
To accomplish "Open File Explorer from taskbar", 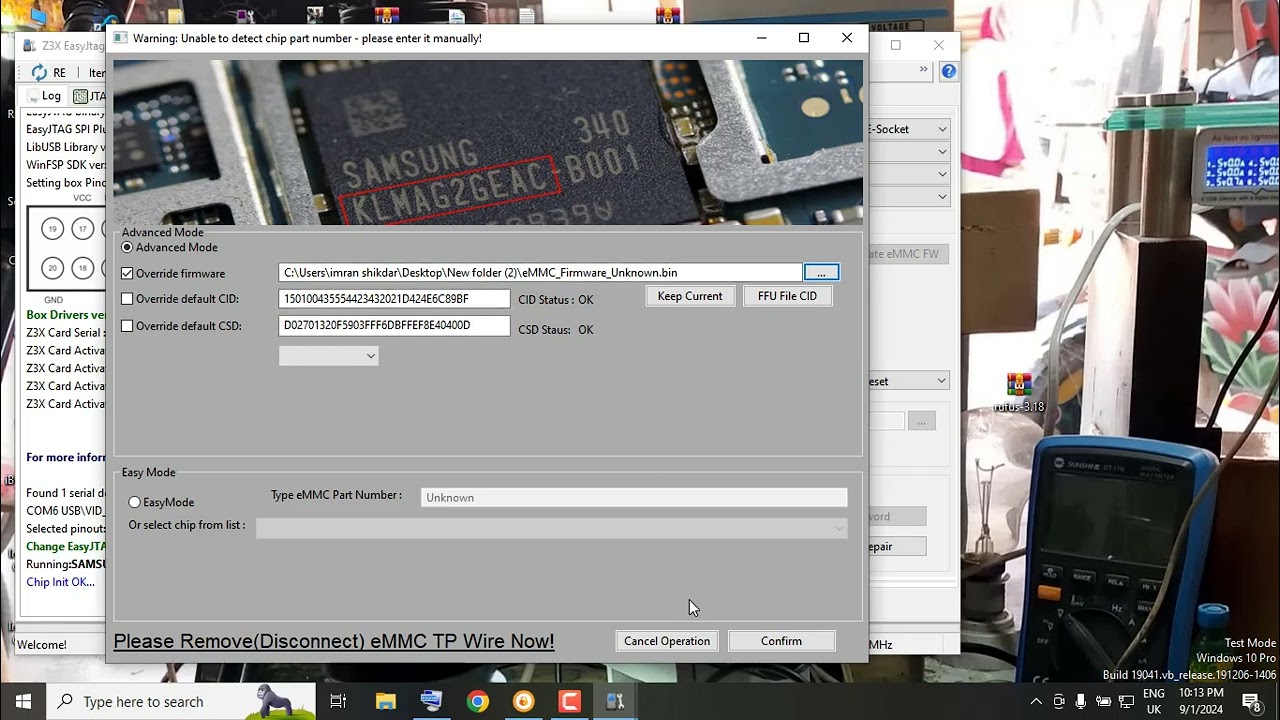I will tap(385, 702).
